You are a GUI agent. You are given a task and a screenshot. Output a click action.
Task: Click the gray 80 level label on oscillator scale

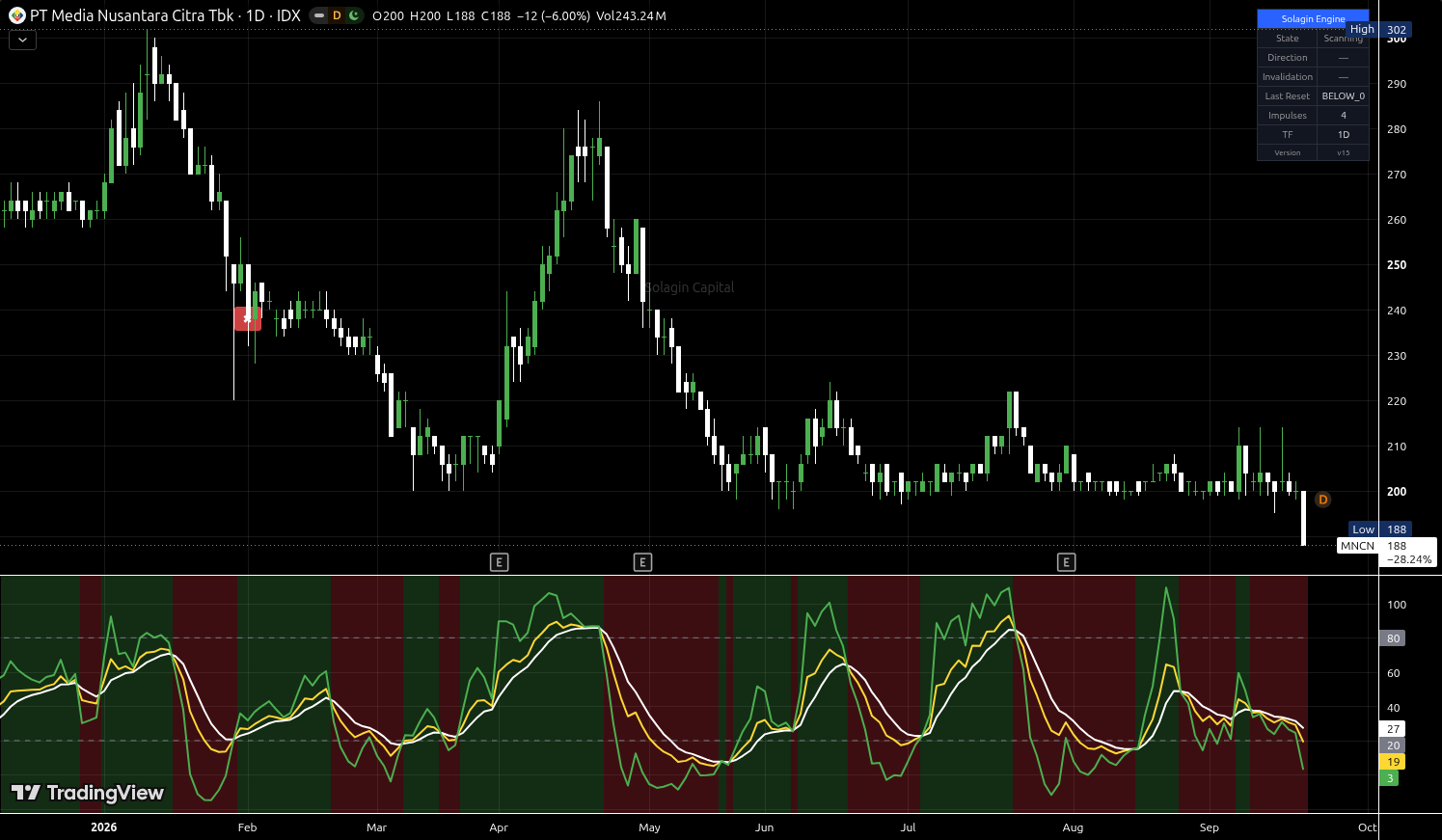pyautogui.click(x=1393, y=638)
